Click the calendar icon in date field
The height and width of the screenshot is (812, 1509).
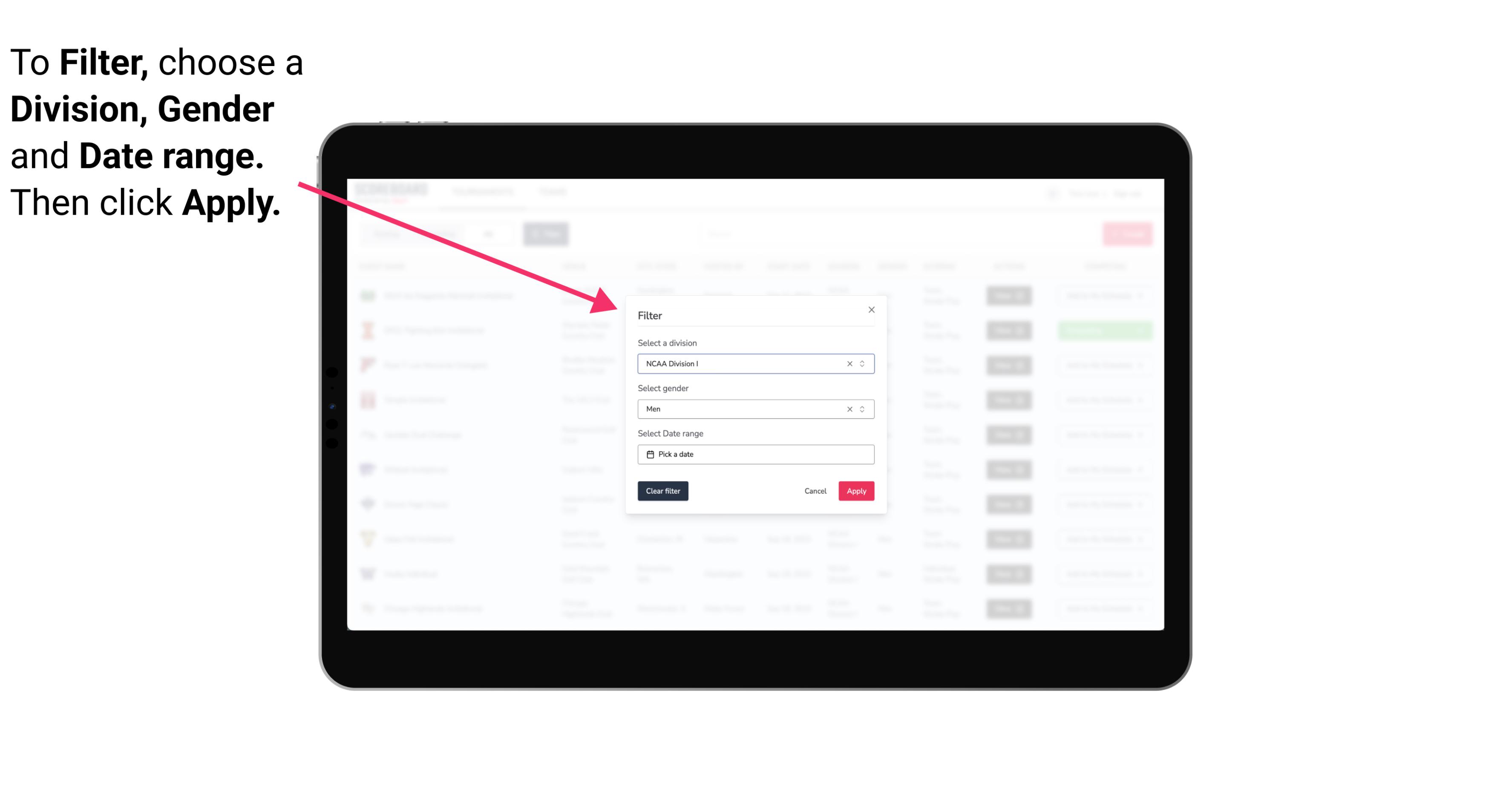pyautogui.click(x=649, y=454)
